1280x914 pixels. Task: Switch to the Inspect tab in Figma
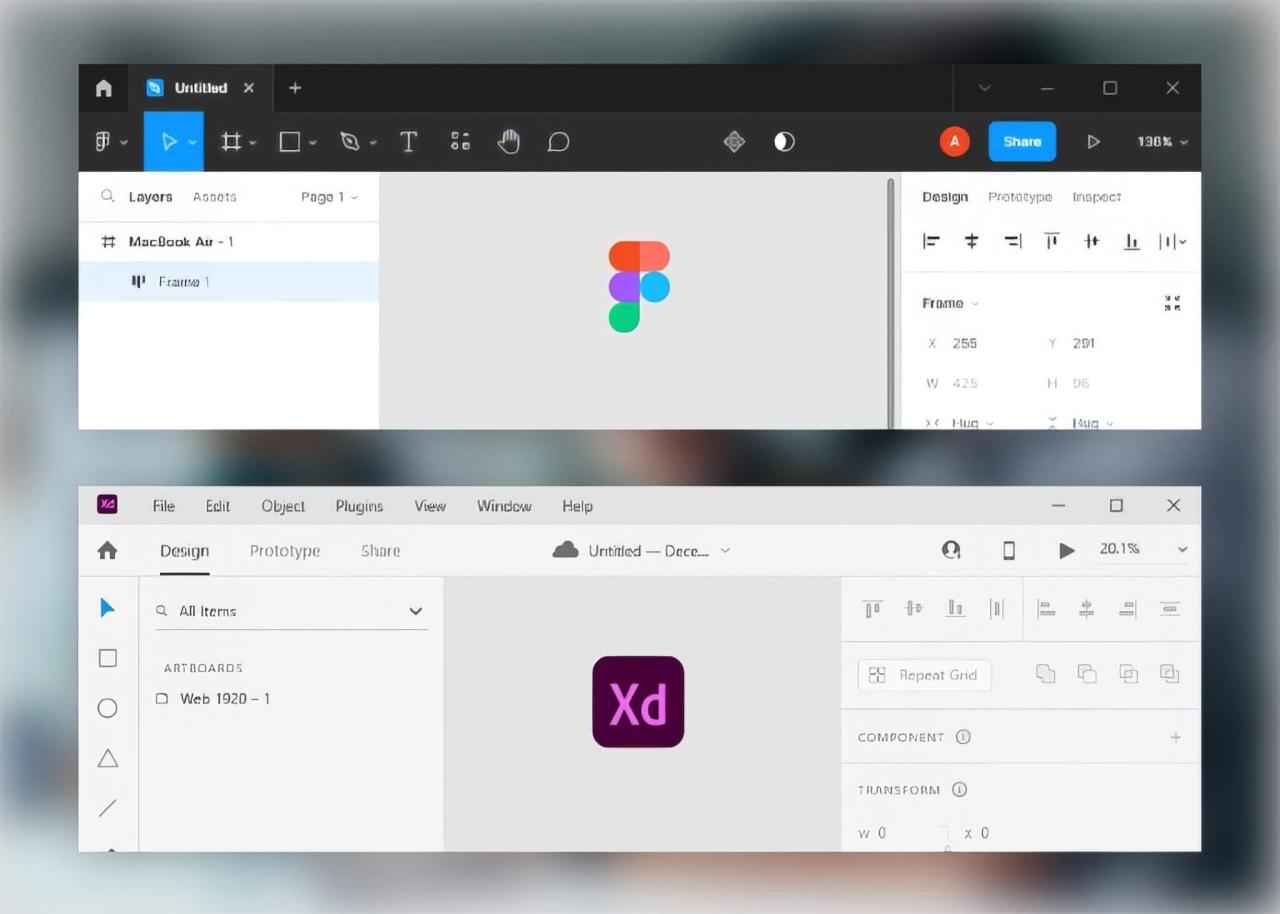pos(1096,197)
